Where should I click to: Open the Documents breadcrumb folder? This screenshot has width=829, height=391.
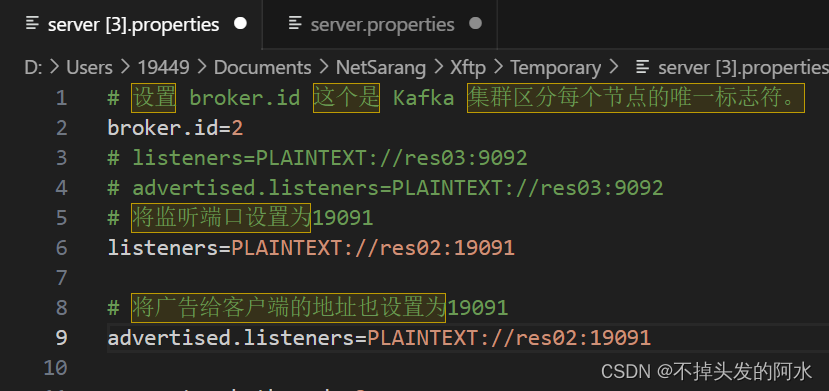(x=262, y=68)
